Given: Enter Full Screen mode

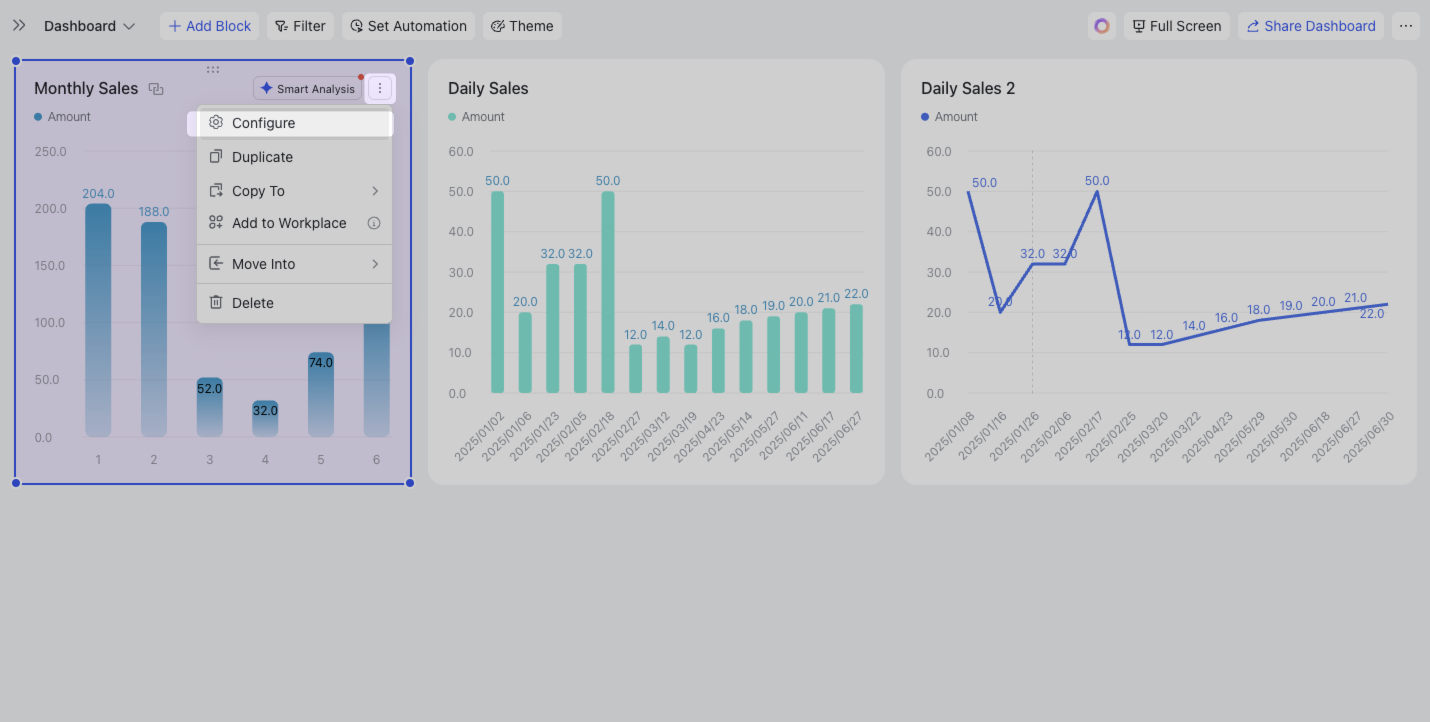Looking at the screenshot, I should (1177, 26).
